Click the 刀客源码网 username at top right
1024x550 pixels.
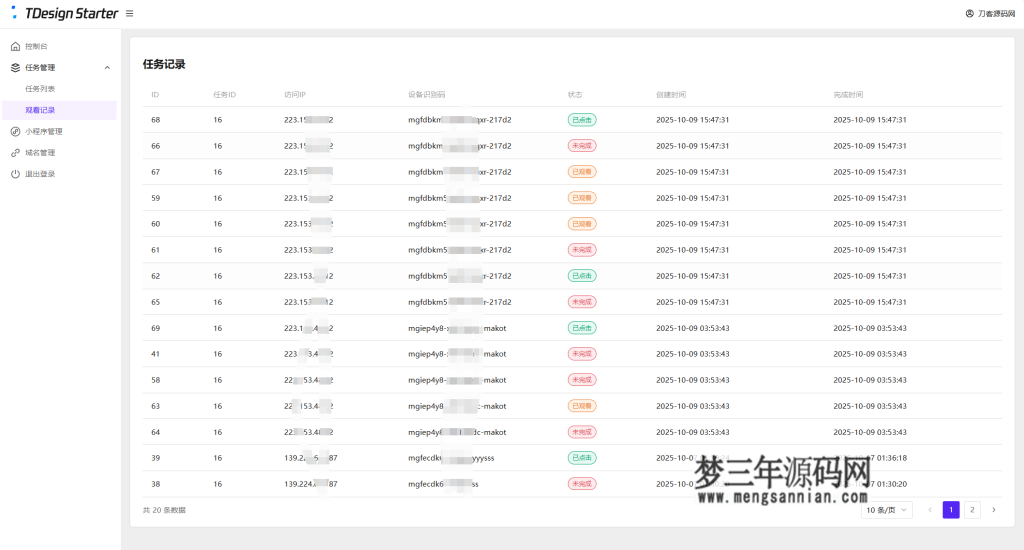coord(997,14)
